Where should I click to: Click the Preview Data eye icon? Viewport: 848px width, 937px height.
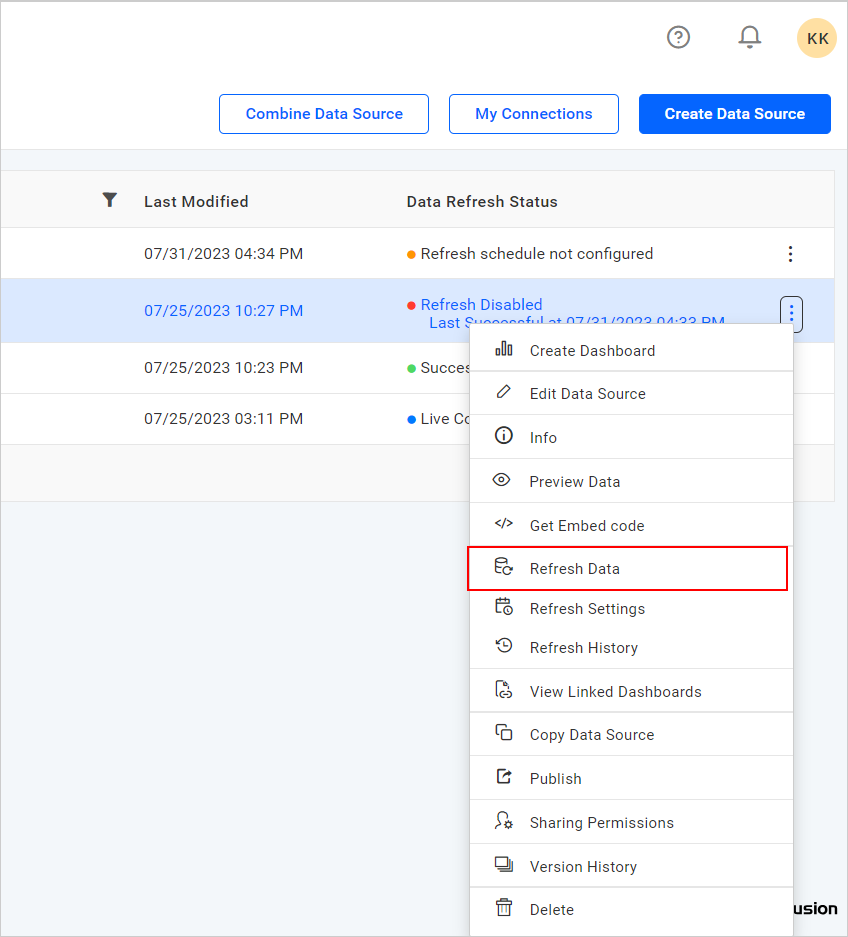pos(502,480)
